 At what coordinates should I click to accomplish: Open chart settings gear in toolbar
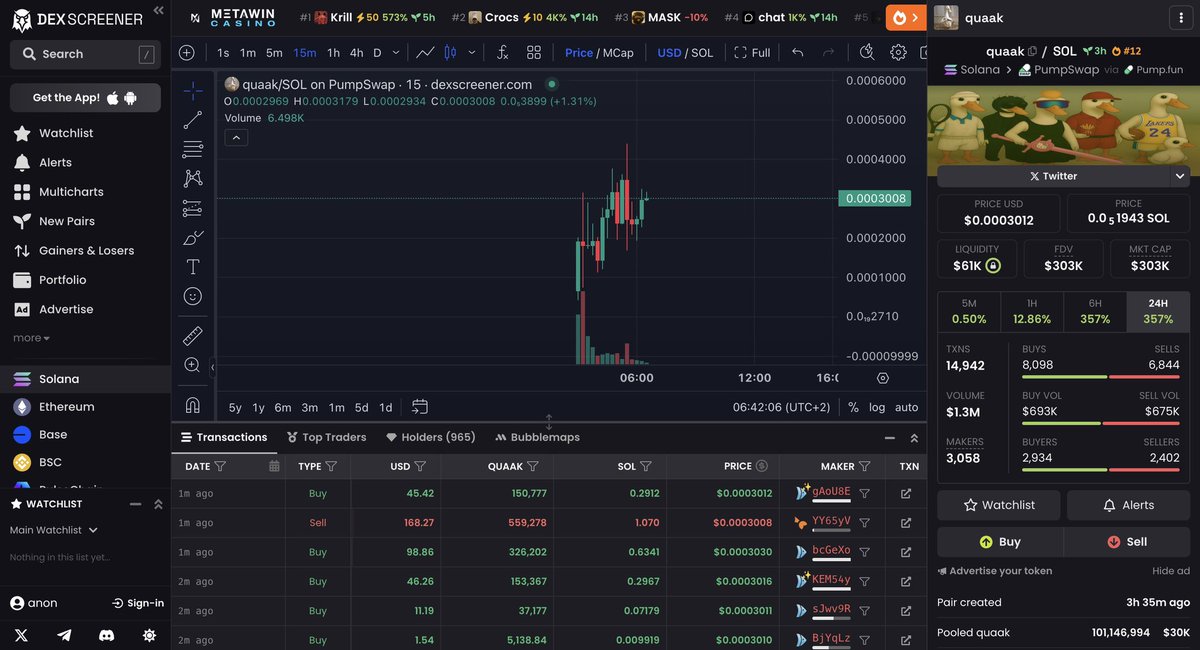[898, 53]
